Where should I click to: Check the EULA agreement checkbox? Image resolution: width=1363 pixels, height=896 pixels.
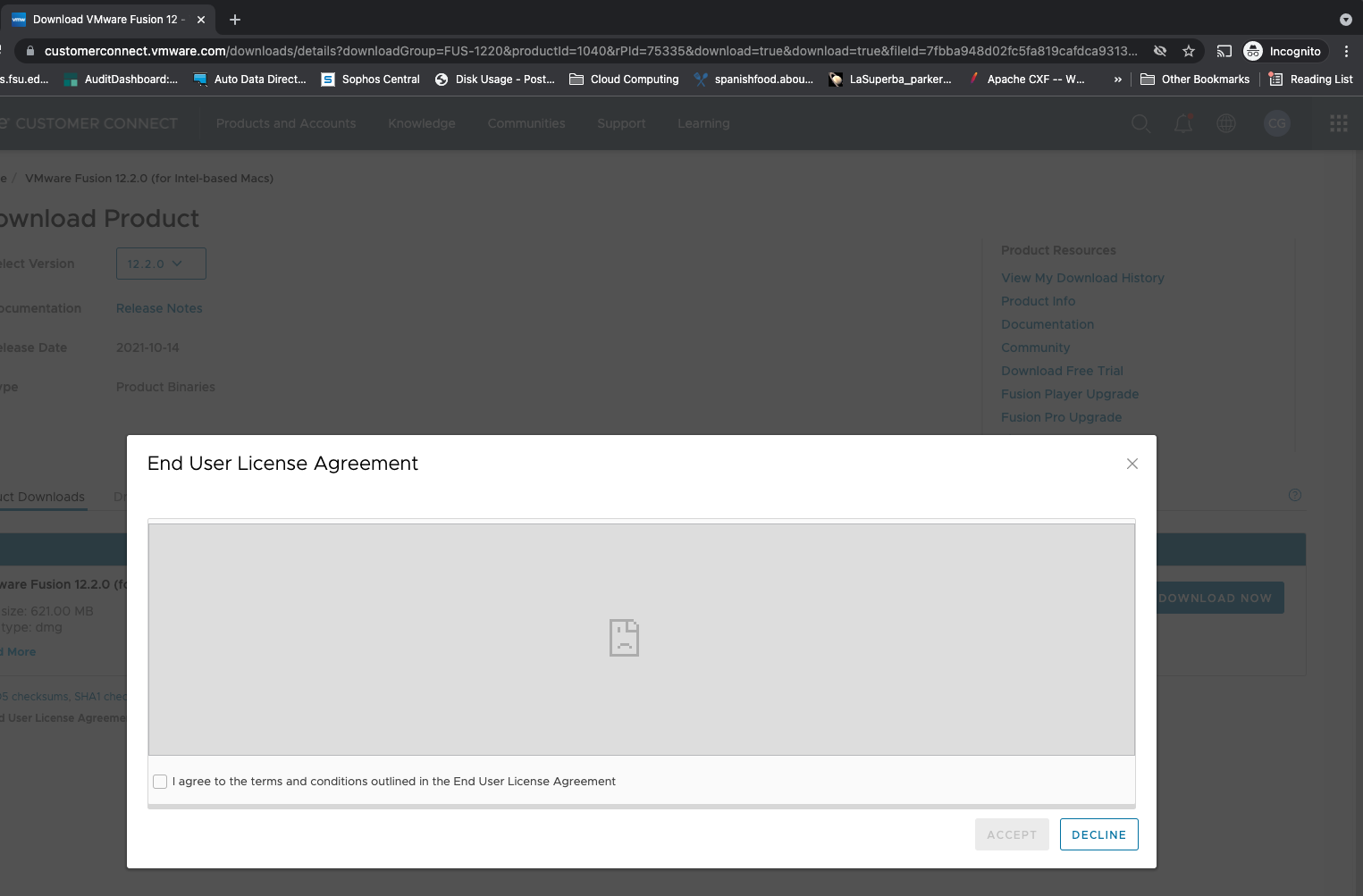point(160,782)
